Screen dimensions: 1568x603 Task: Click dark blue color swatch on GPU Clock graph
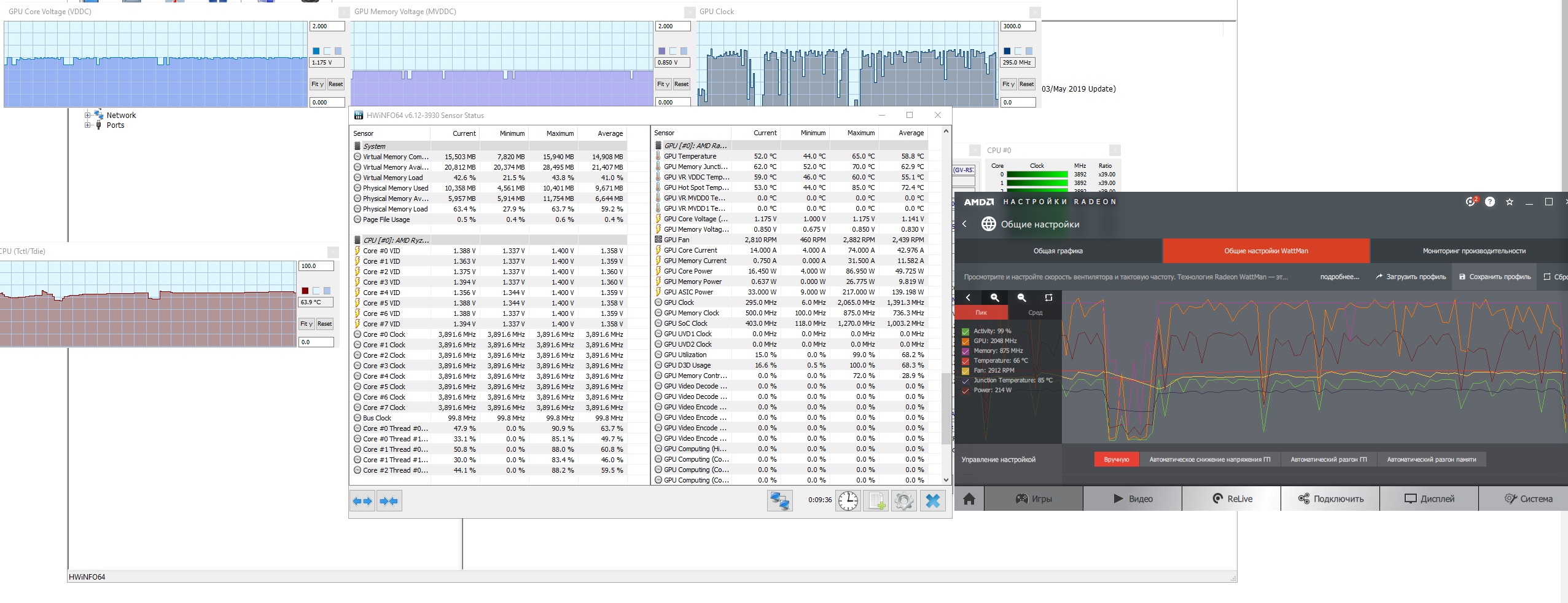point(1007,51)
